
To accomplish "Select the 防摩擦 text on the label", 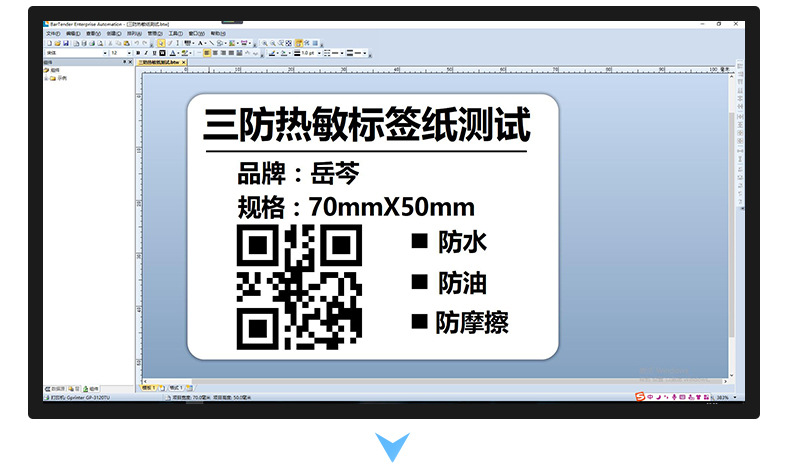I will pyautogui.click(x=472, y=322).
